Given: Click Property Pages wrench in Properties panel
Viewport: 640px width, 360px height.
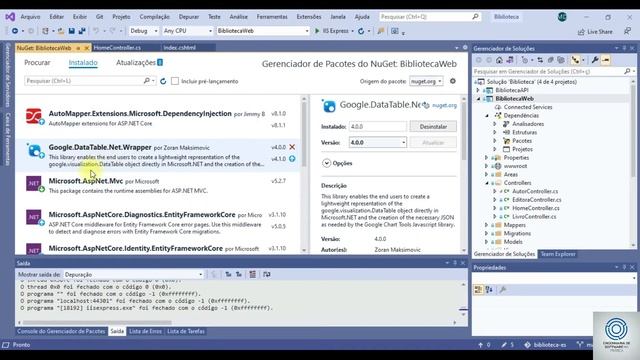Looking at the screenshot, I should pos(503,290).
